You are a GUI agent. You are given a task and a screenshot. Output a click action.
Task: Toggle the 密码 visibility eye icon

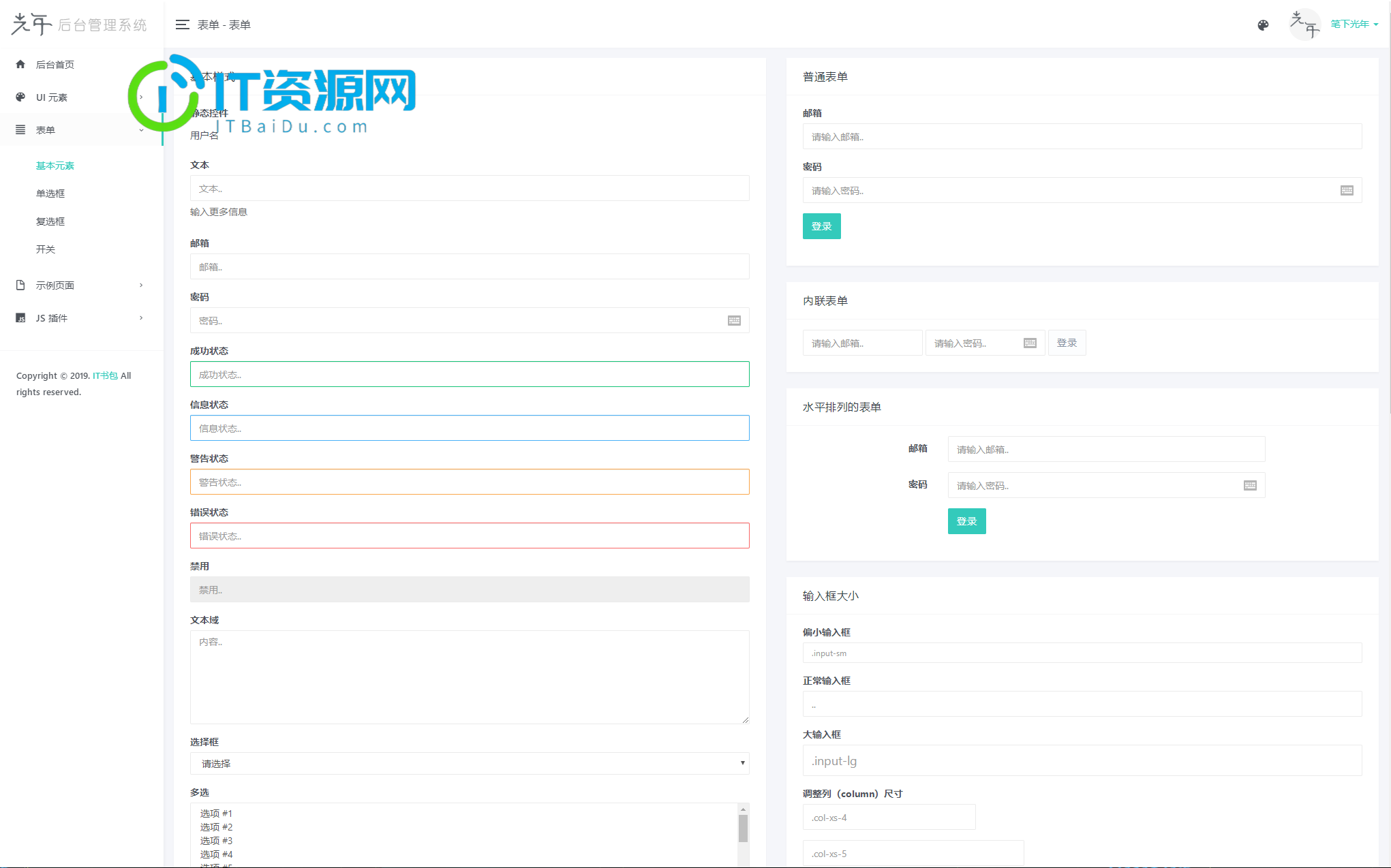pos(734,320)
